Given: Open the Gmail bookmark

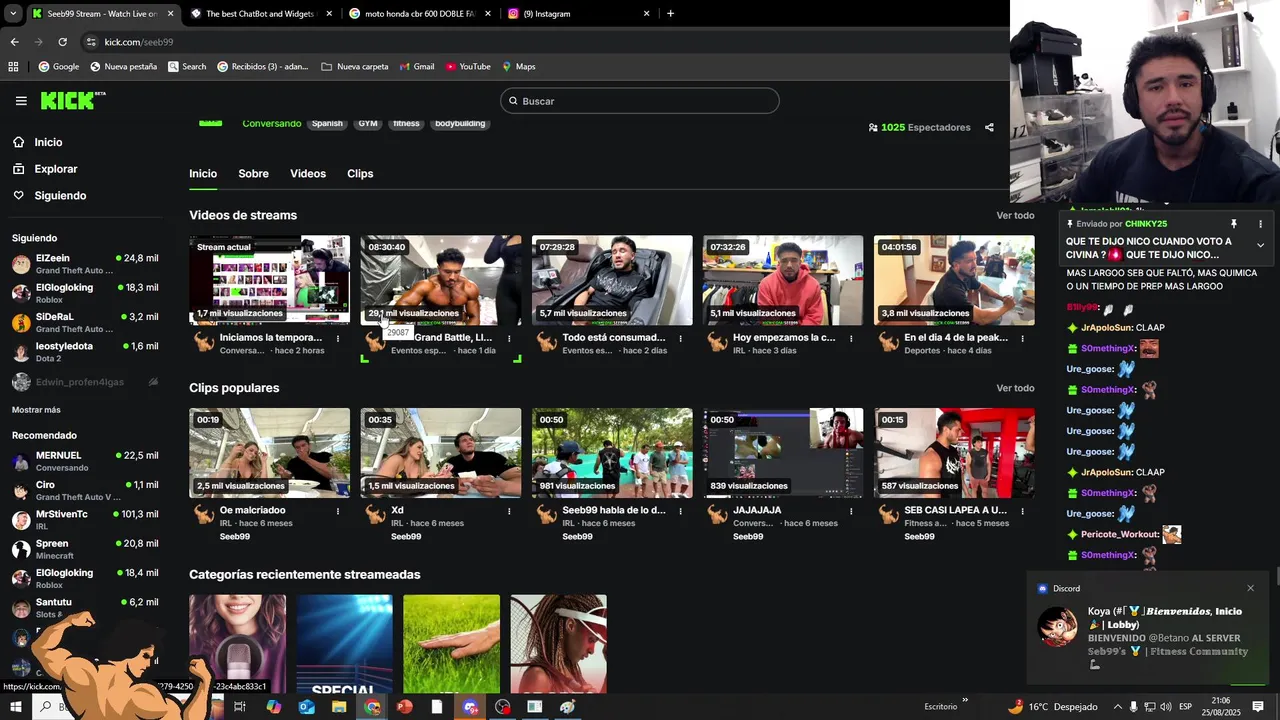Looking at the screenshot, I should click(x=416, y=66).
